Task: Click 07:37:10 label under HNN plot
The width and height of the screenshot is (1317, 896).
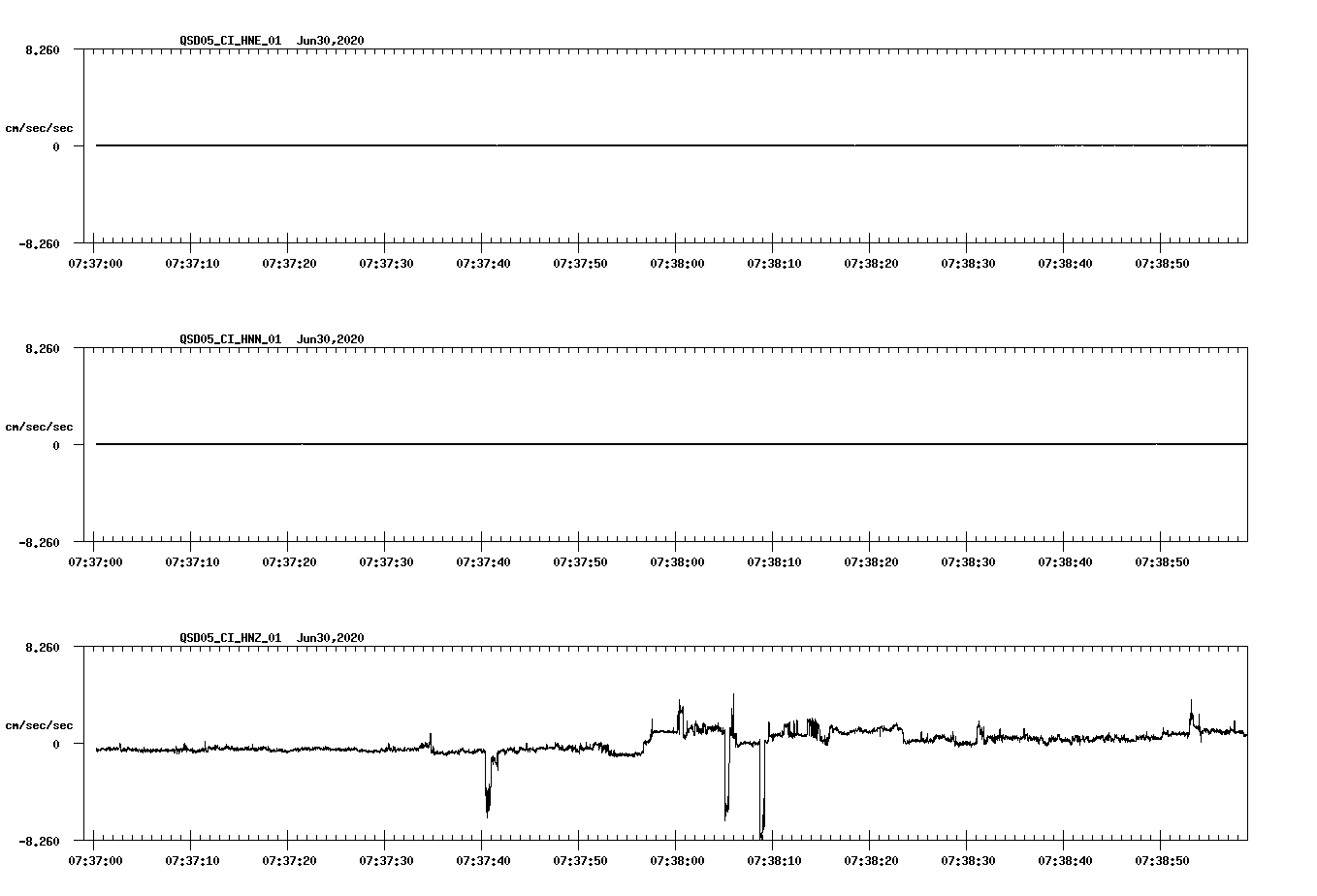Action: pos(192,561)
